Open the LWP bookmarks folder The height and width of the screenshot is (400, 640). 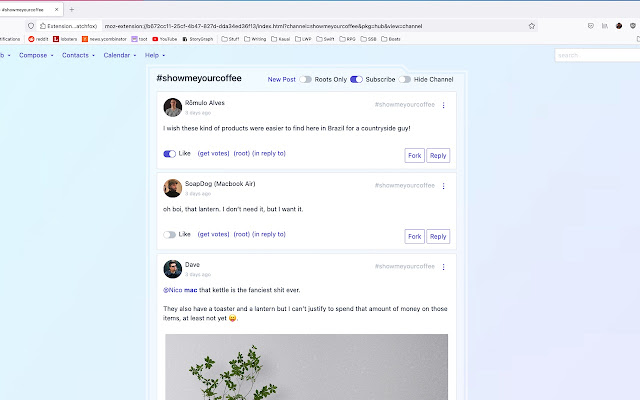pyautogui.click(x=303, y=39)
